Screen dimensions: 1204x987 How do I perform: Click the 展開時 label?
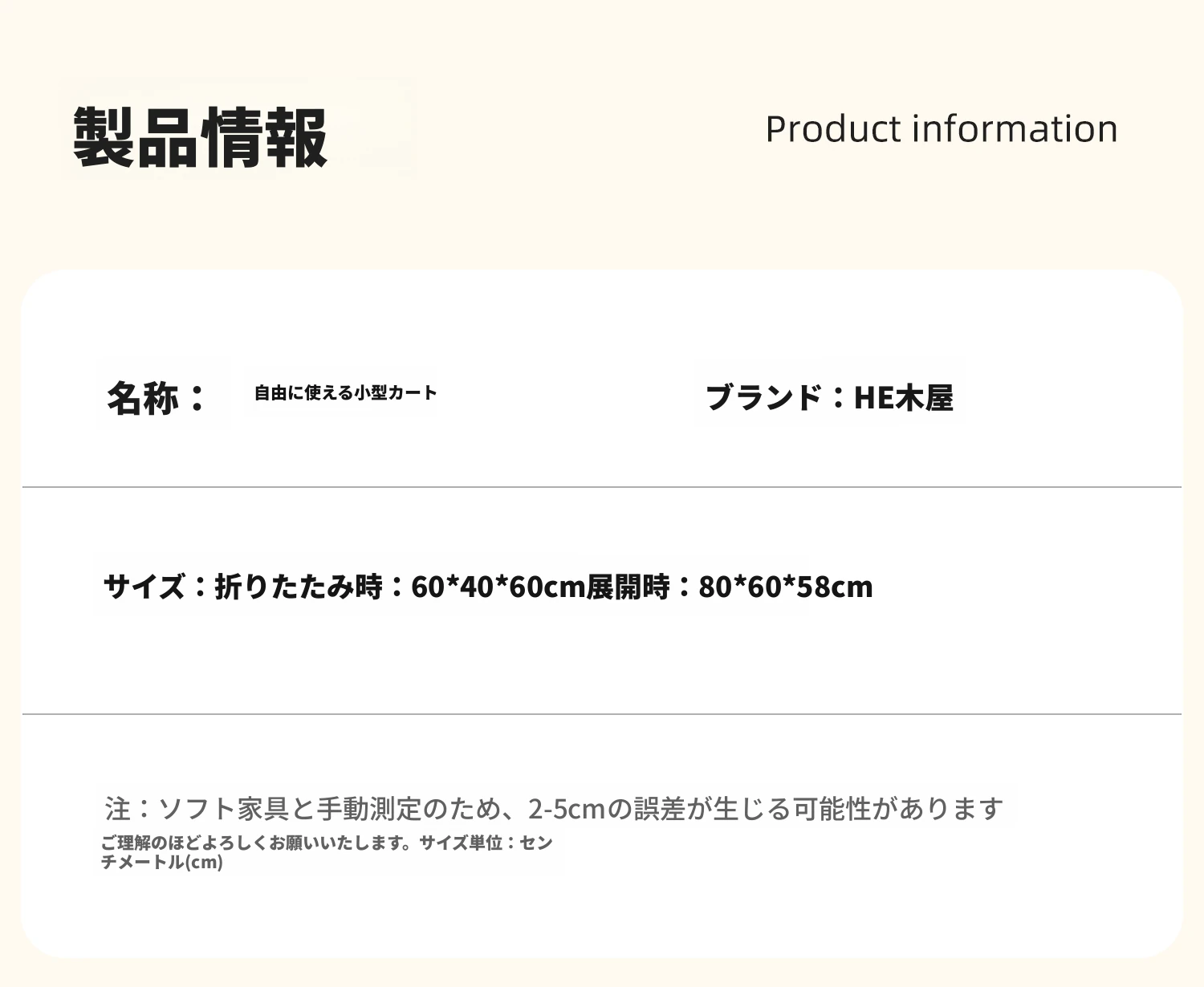pyautogui.click(x=628, y=587)
